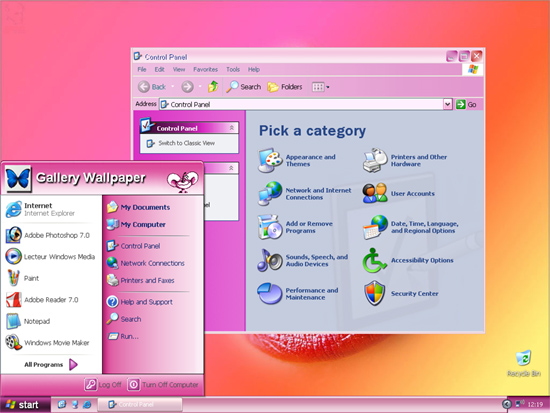Open Control Panel in Start menu
This screenshot has width=550, height=413.
133,246
